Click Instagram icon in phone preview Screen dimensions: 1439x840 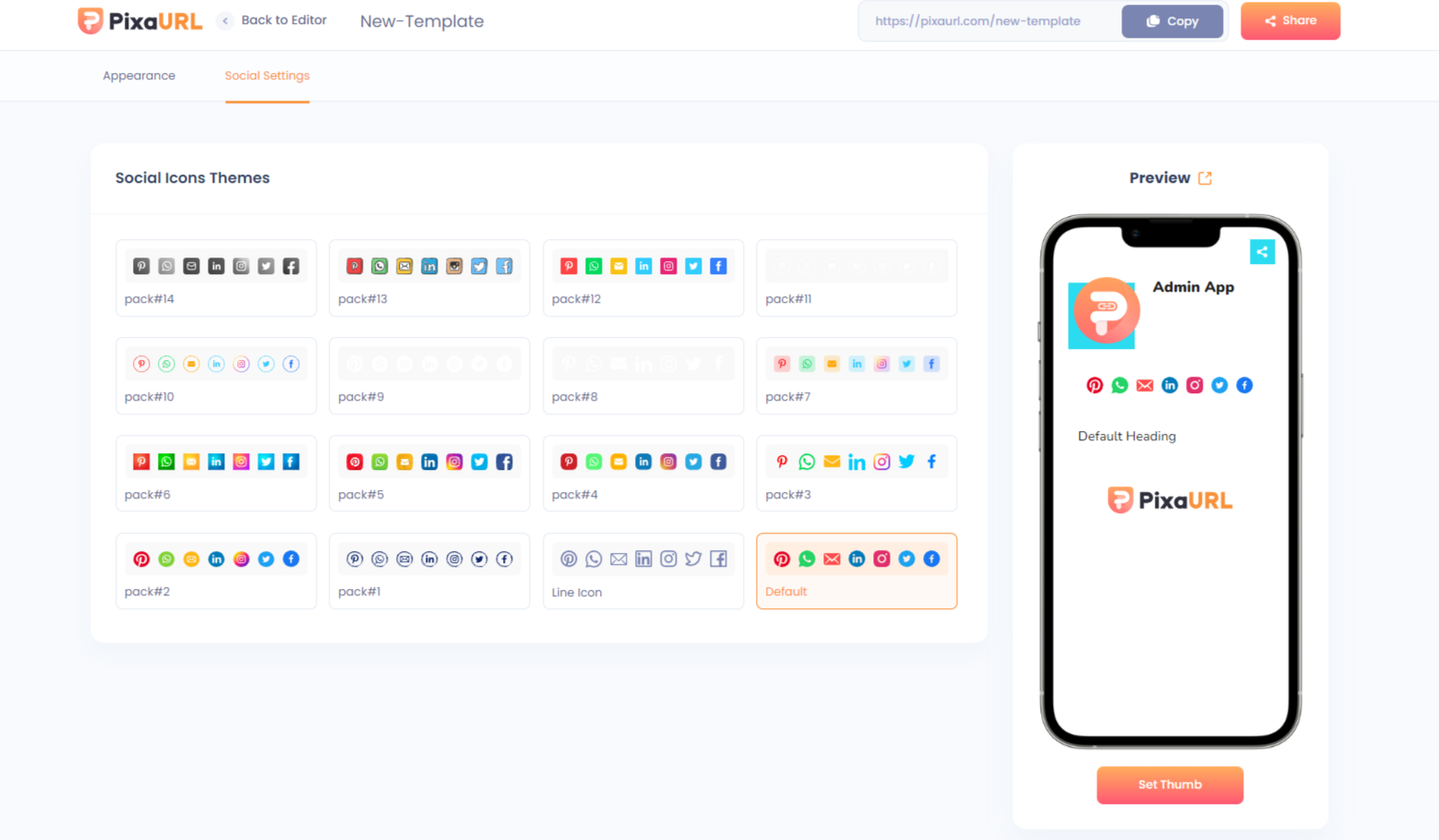pos(1194,386)
